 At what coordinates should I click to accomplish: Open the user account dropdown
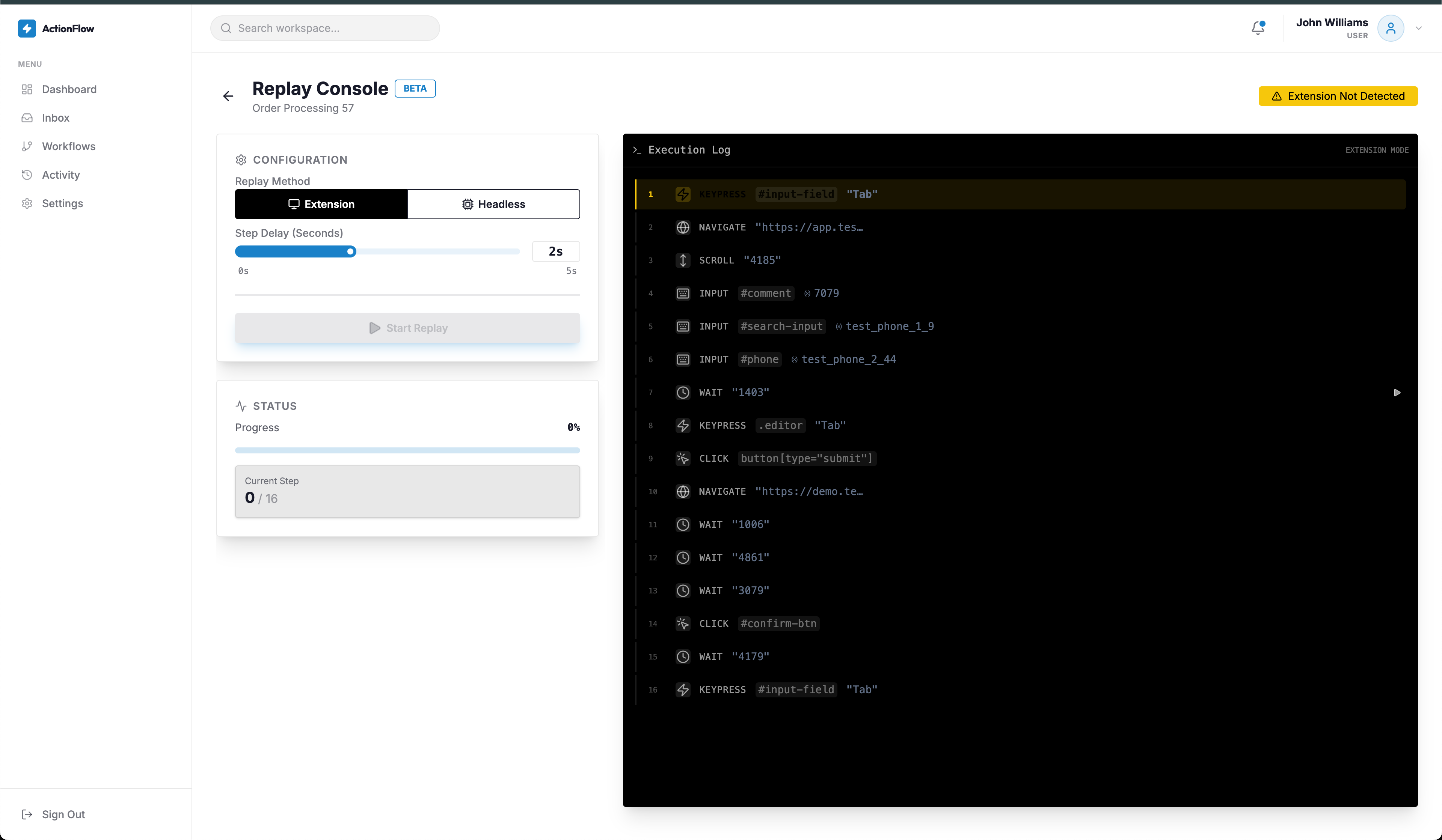(1419, 27)
